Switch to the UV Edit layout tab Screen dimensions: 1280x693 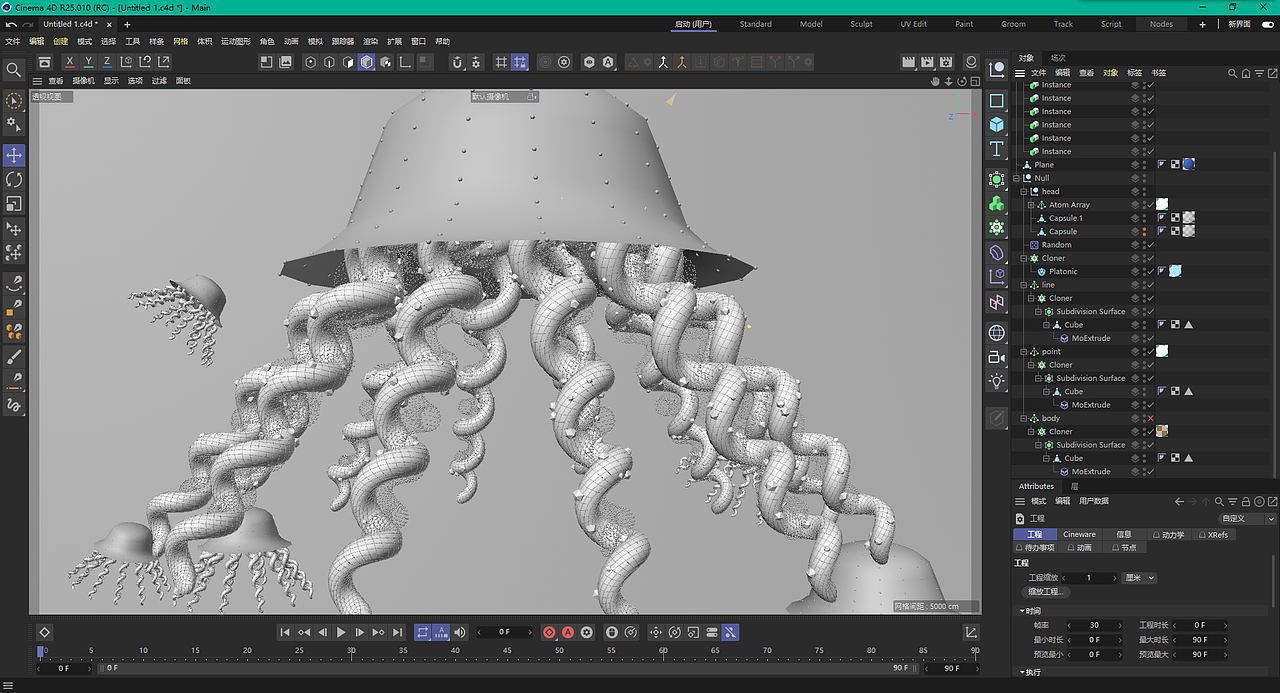point(913,24)
